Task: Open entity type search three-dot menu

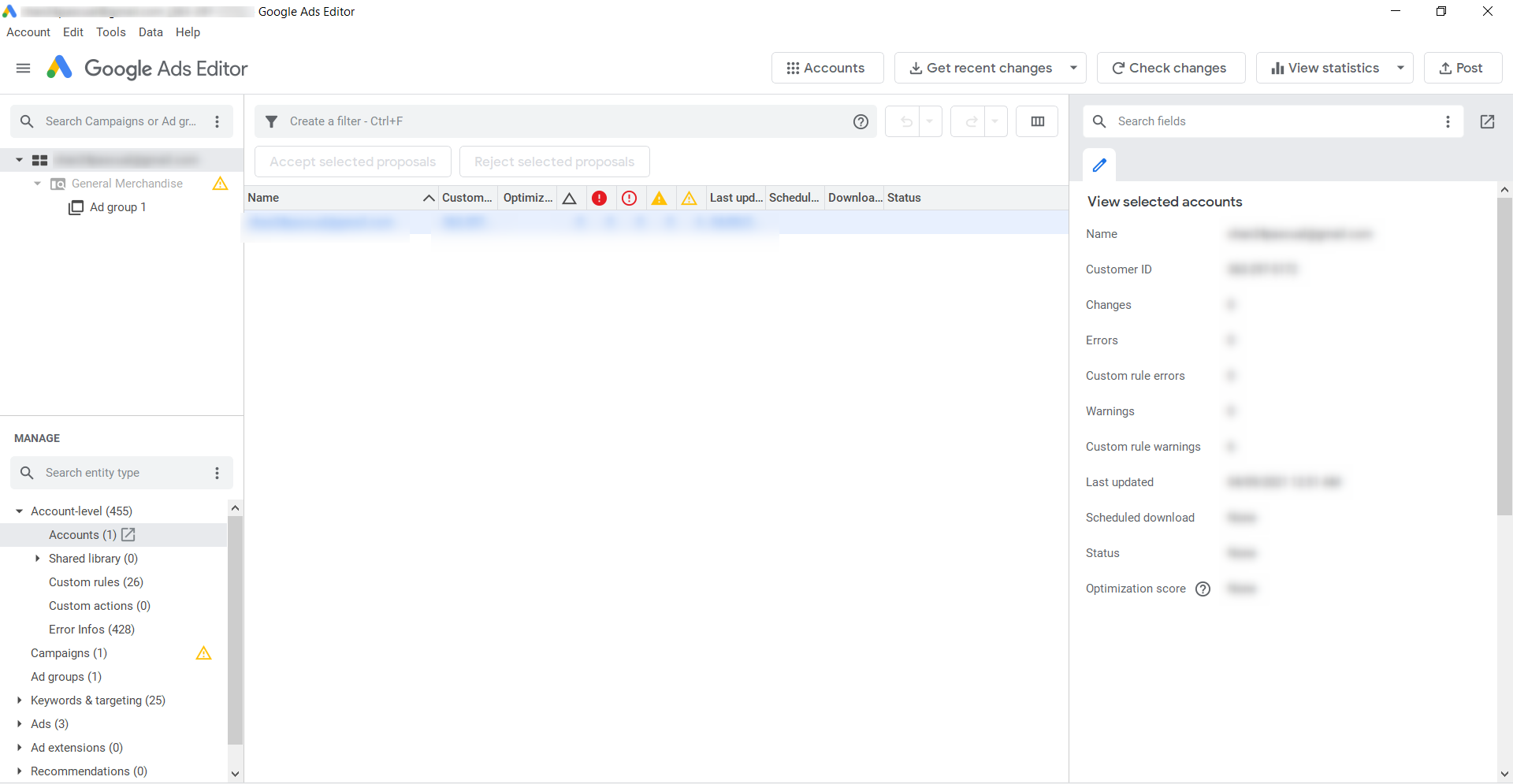Action: coord(217,473)
